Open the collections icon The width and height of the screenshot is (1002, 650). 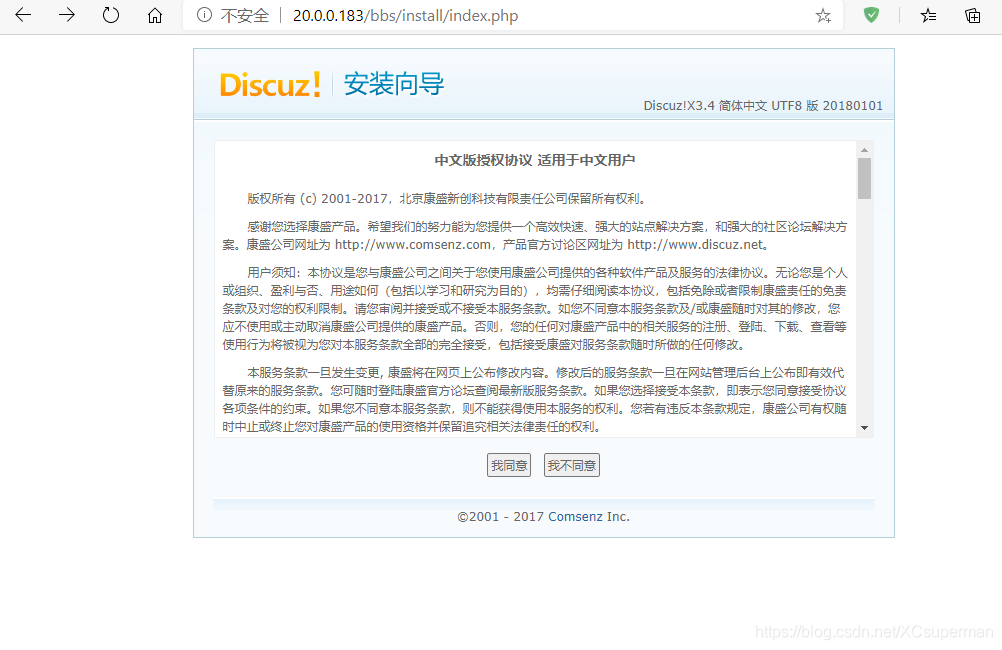973,16
